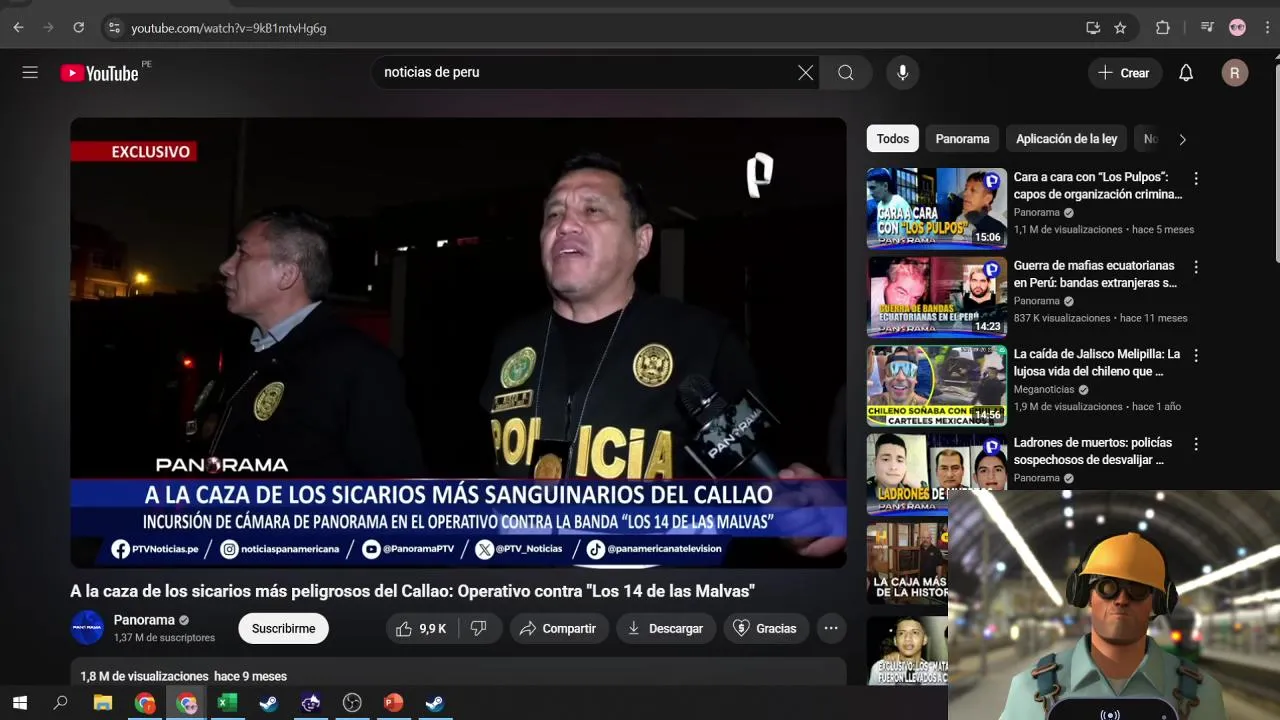Open Cara a cara Los Pulpos thumbnail

pyautogui.click(x=937, y=208)
